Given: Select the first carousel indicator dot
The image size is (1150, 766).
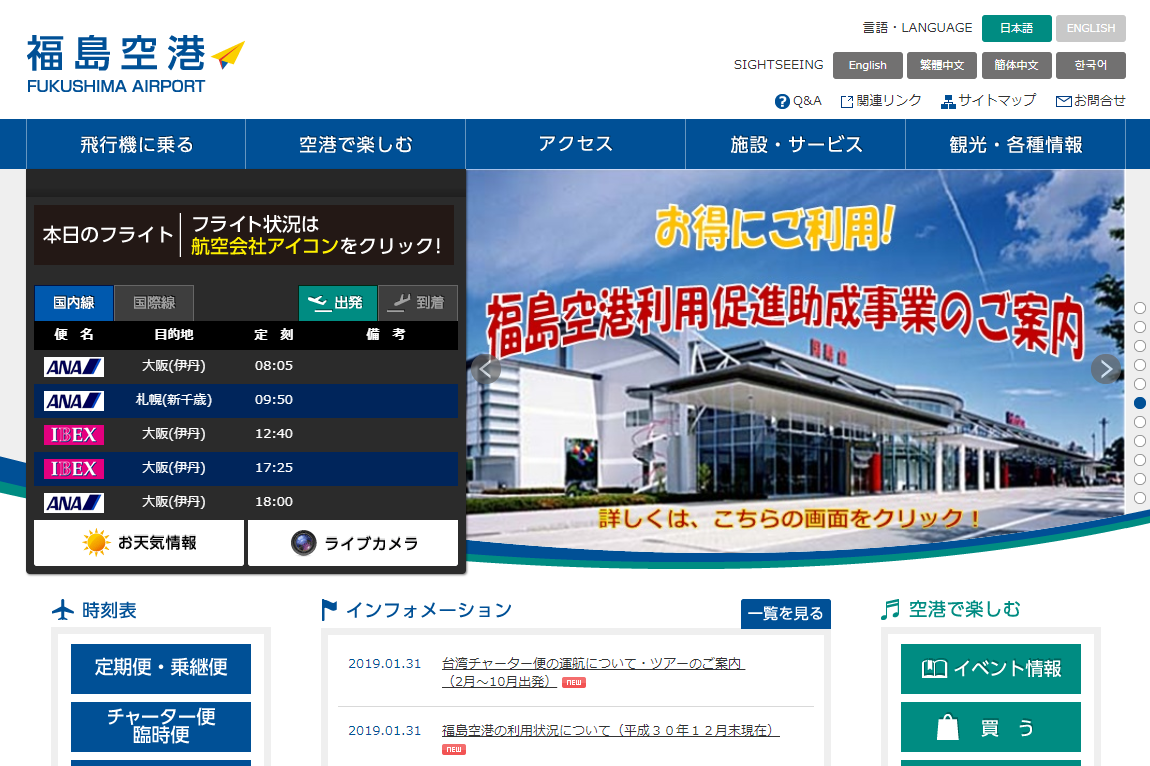Looking at the screenshot, I should coord(1140,308).
